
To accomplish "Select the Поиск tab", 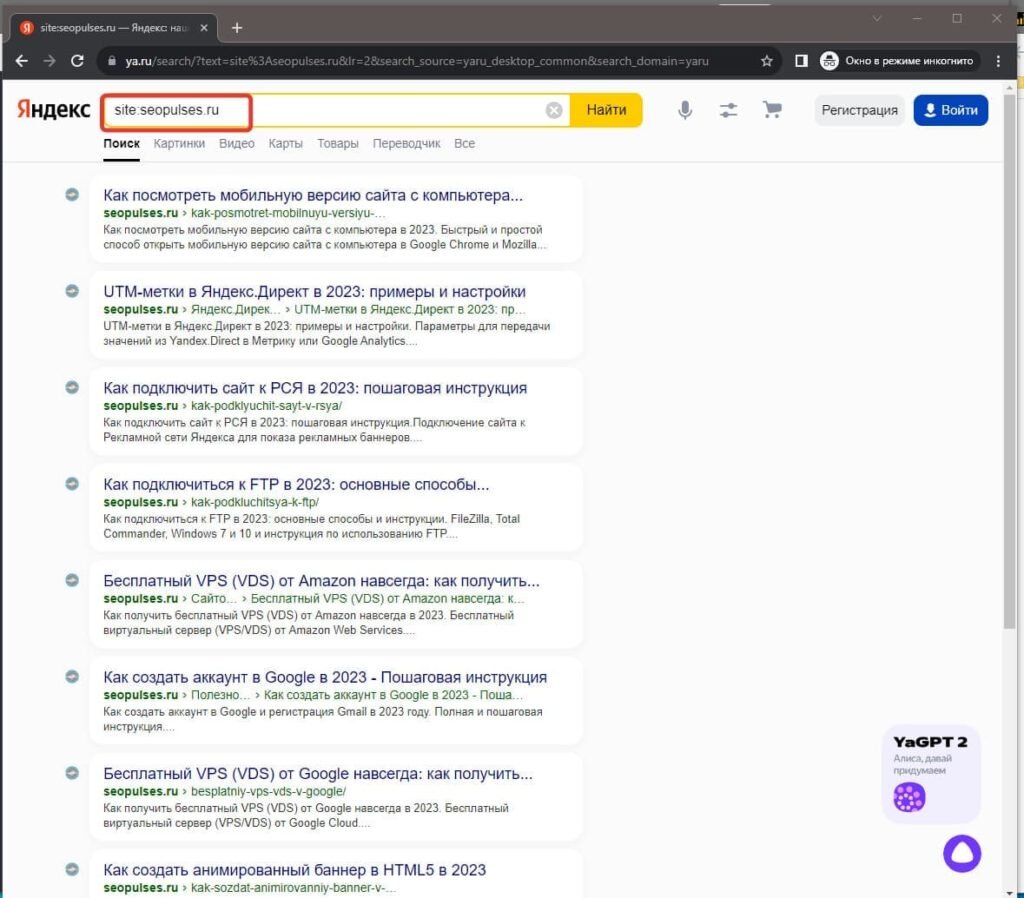I will pos(121,143).
